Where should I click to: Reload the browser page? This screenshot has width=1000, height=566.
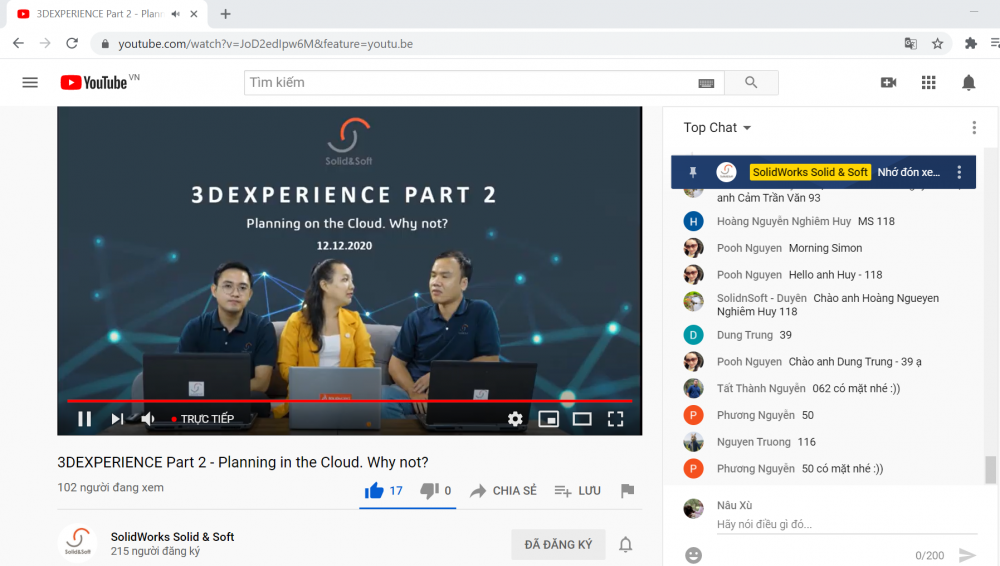[72, 43]
